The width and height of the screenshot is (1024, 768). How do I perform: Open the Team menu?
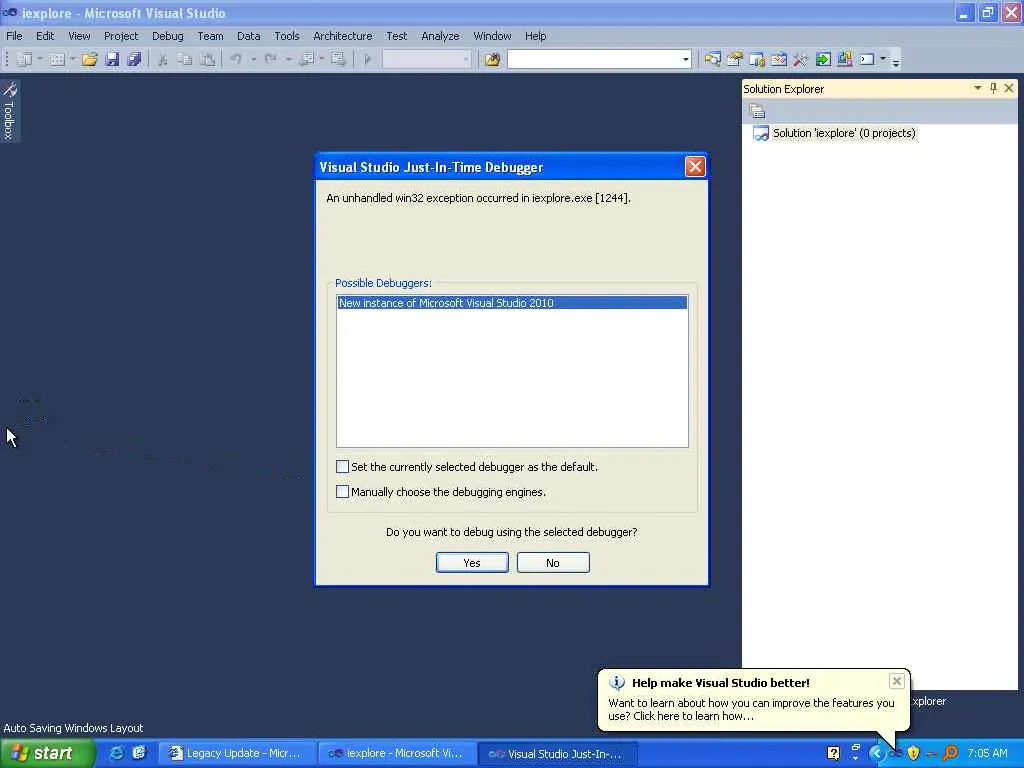(210, 36)
